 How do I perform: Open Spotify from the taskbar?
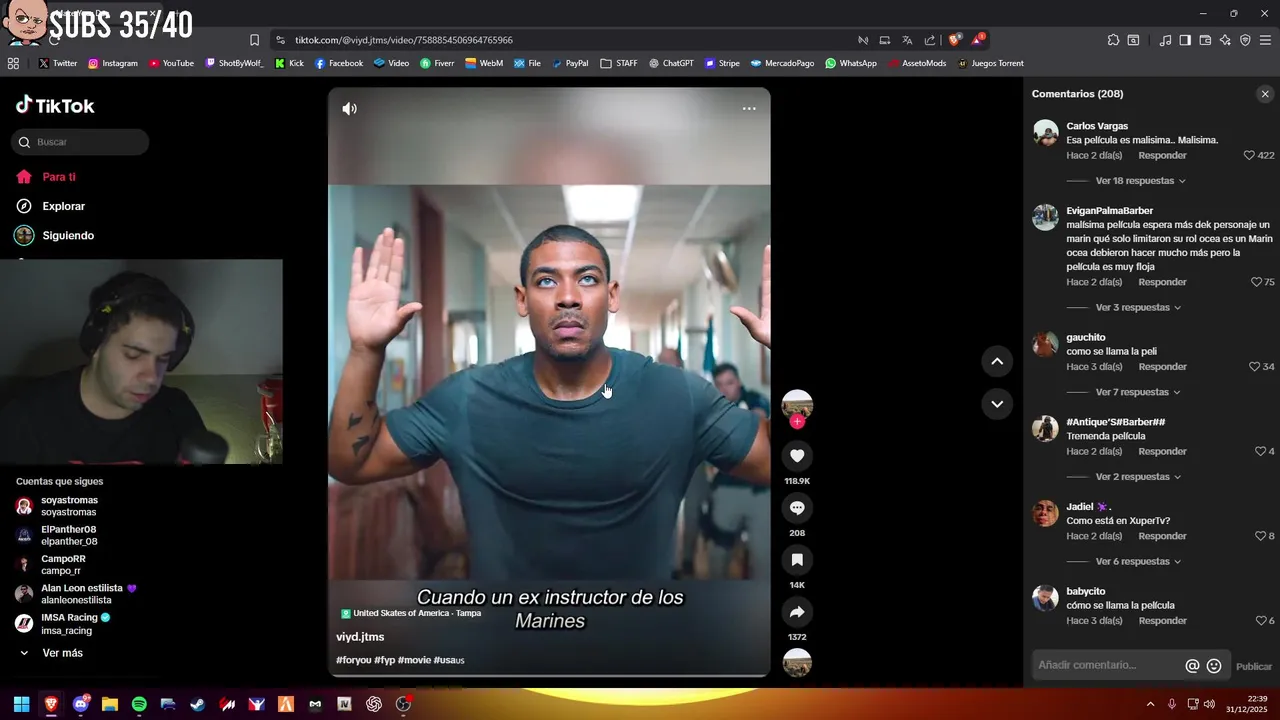point(139,704)
